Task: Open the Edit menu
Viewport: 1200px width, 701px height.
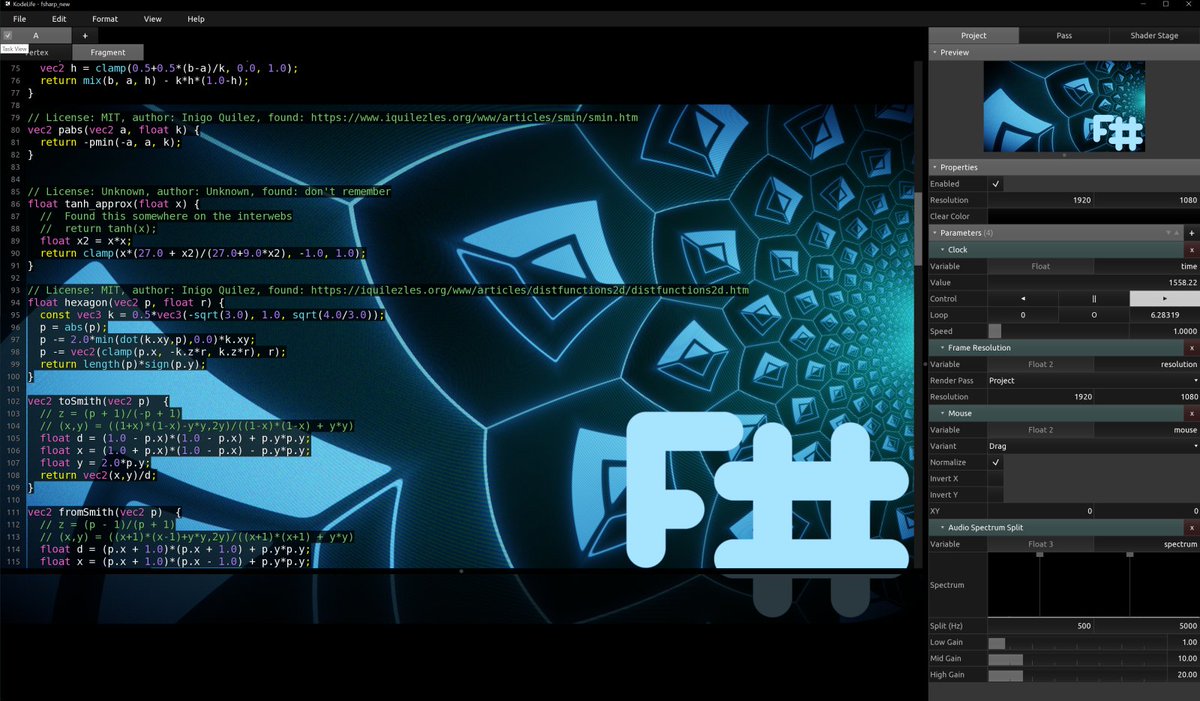Action: [x=60, y=19]
